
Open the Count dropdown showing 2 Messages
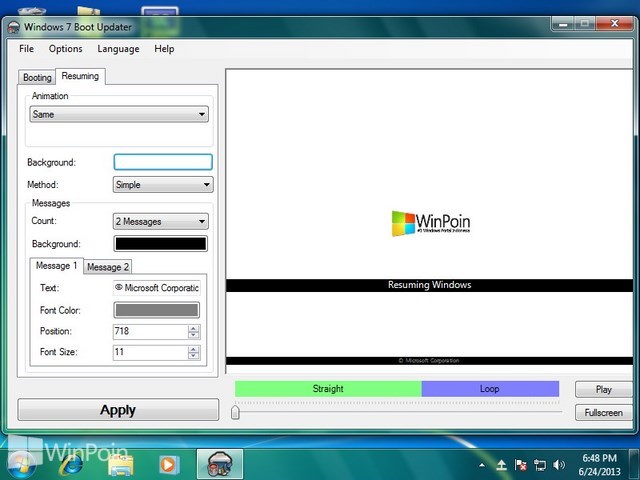(160, 221)
